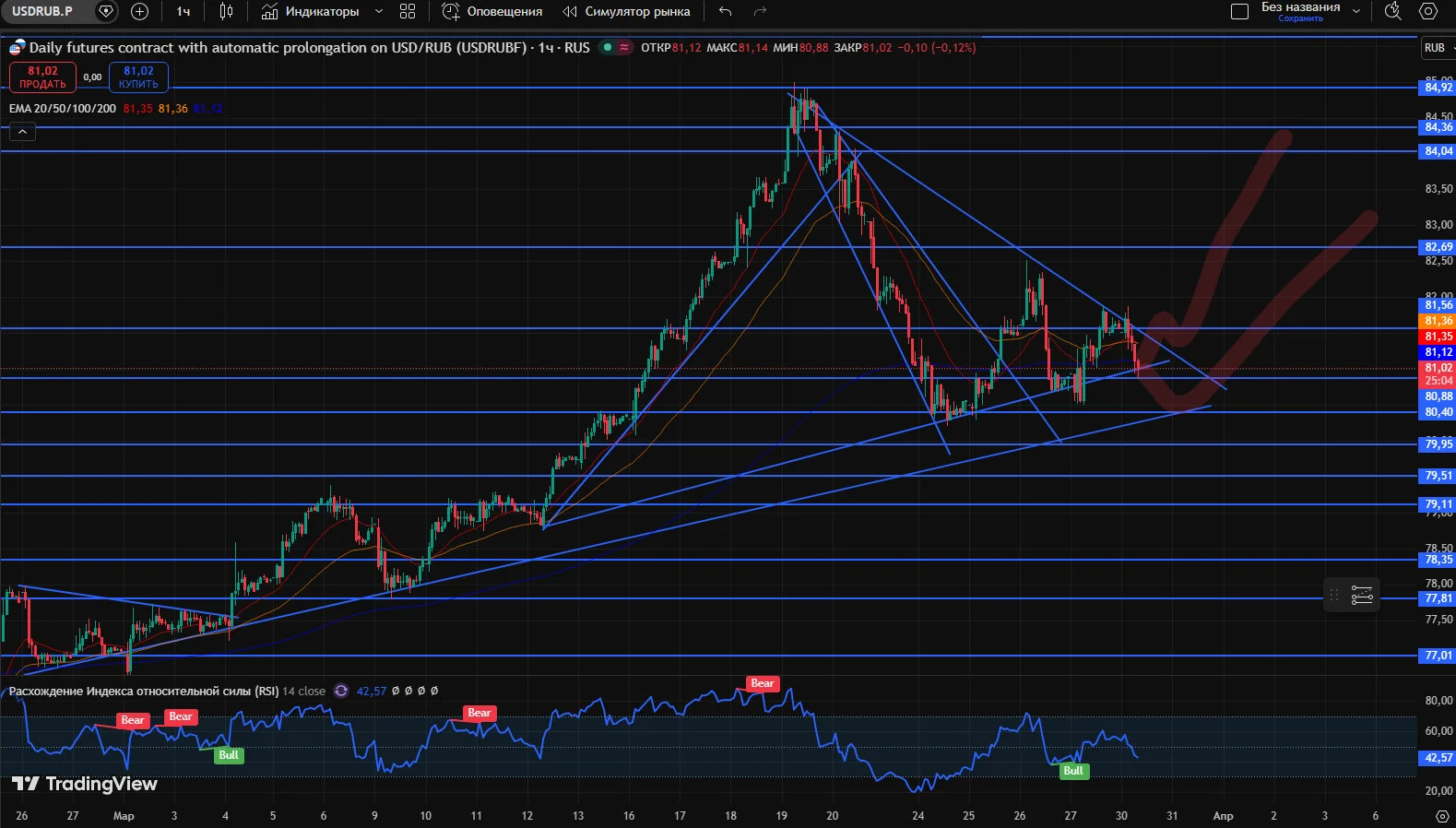
Task: Create an alert via Оповещения
Action: pos(492,11)
